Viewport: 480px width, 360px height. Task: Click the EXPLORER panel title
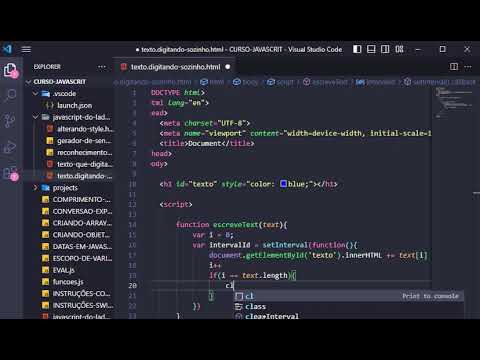(x=47, y=67)
